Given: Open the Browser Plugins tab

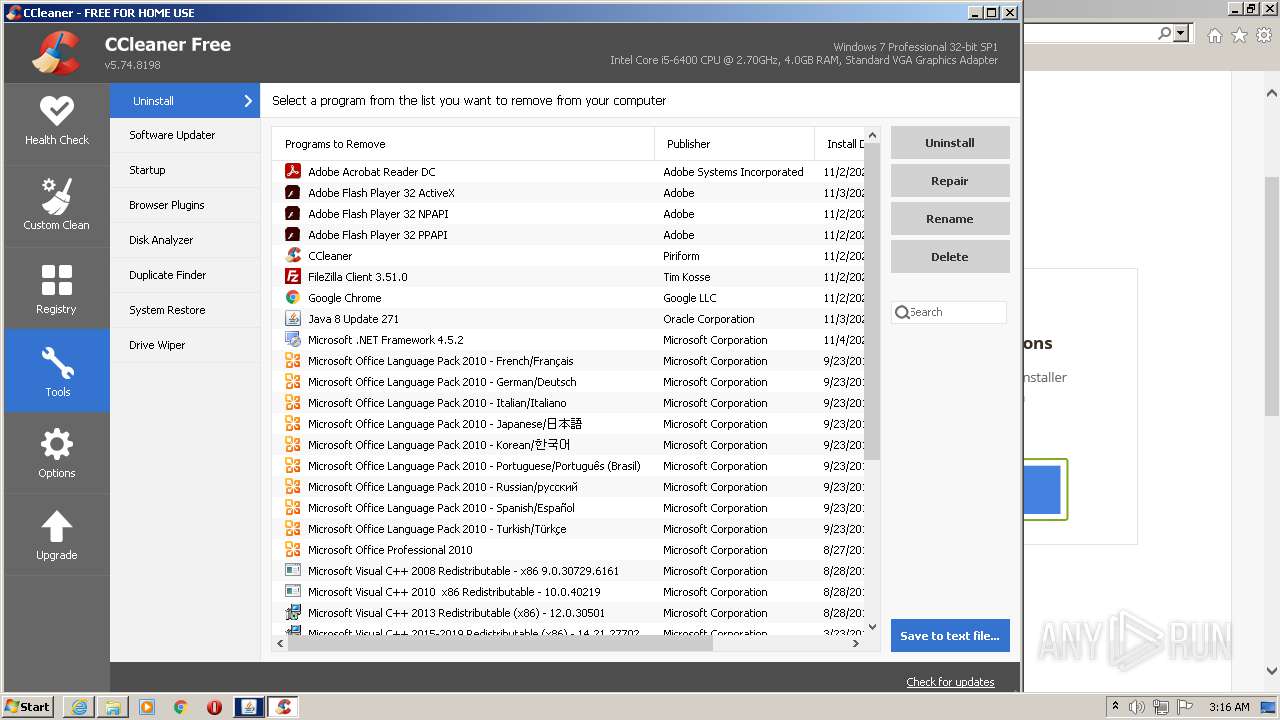Looking at the screenshot, I should [x=185, y=205].
